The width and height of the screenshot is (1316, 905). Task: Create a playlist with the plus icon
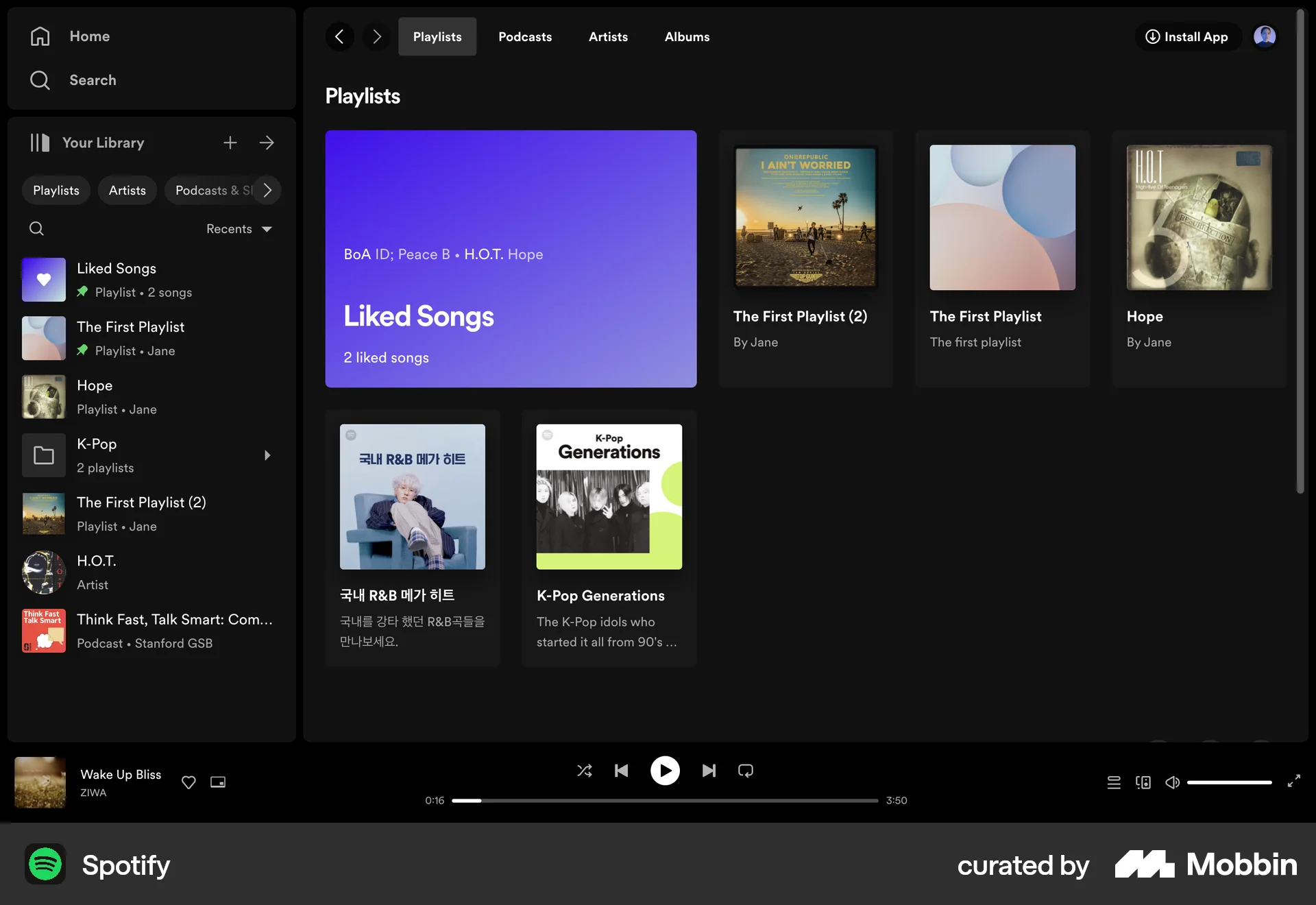pos(230,143)
